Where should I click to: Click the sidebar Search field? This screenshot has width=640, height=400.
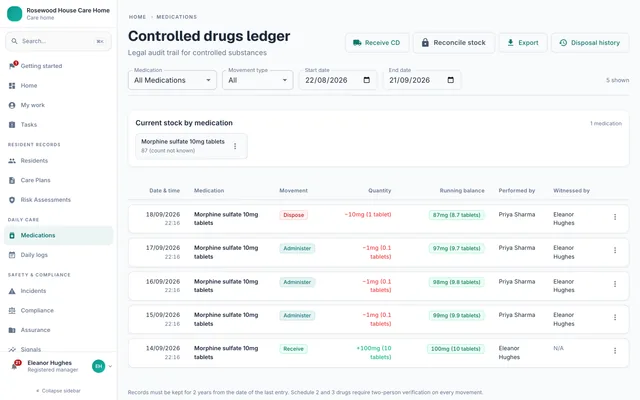pyautogui.click(x=58, y=41)
